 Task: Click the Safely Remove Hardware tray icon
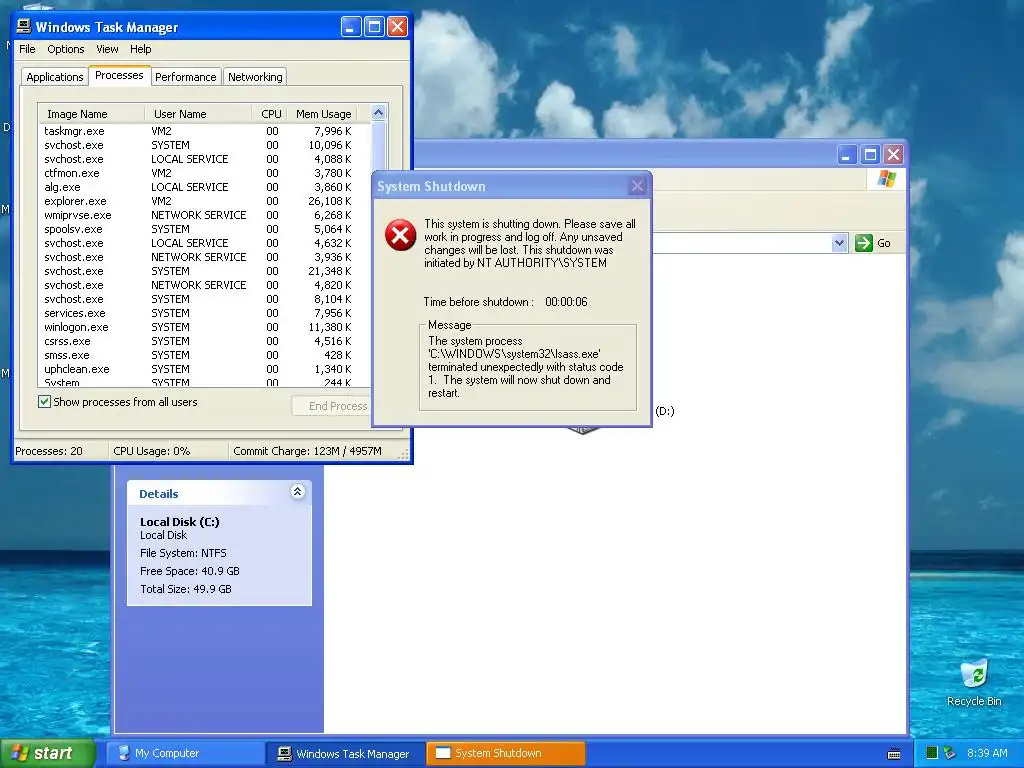(x=950, y=753)
